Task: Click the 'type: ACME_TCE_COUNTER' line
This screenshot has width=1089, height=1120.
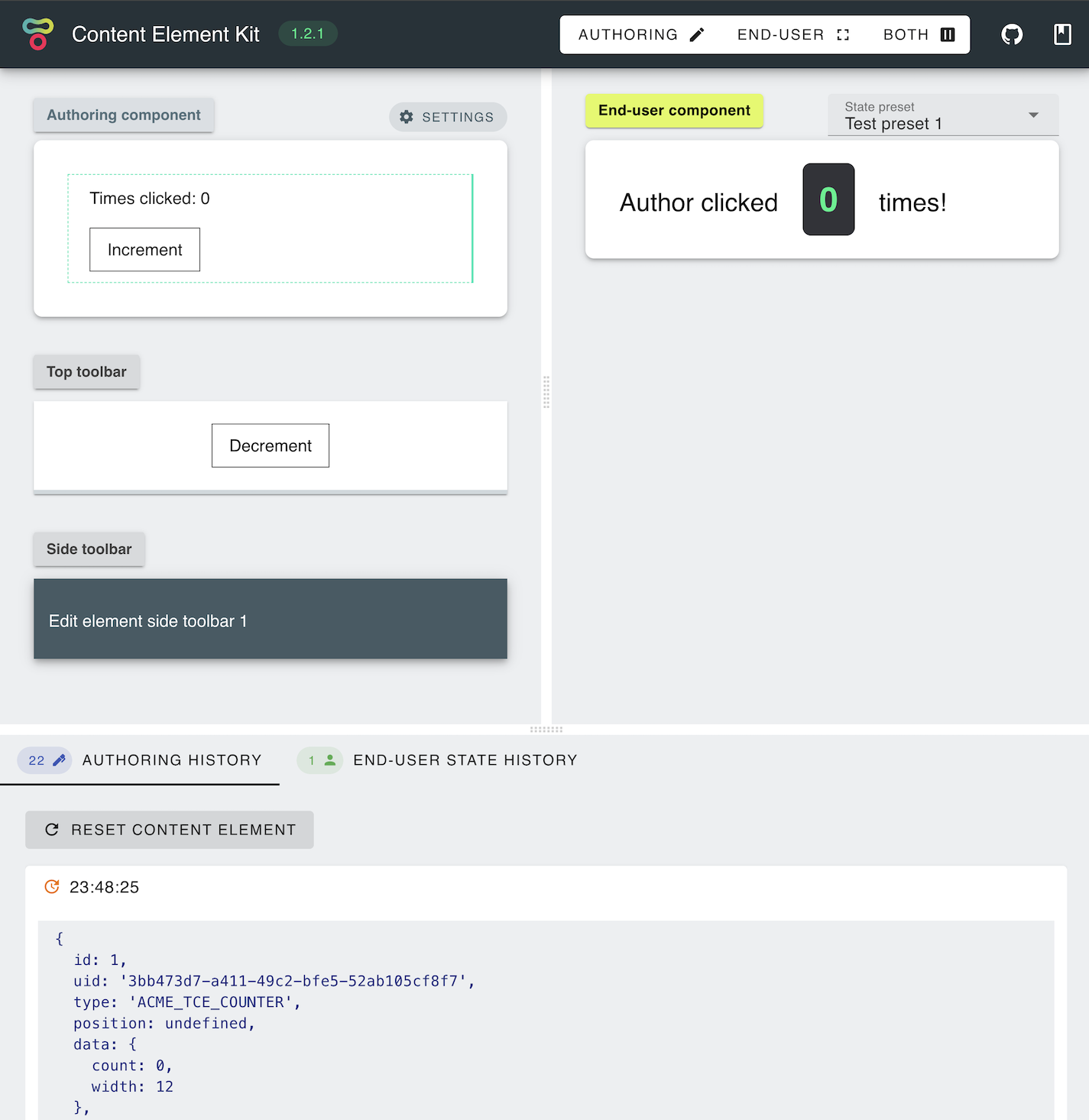Action: (187, 1002)
